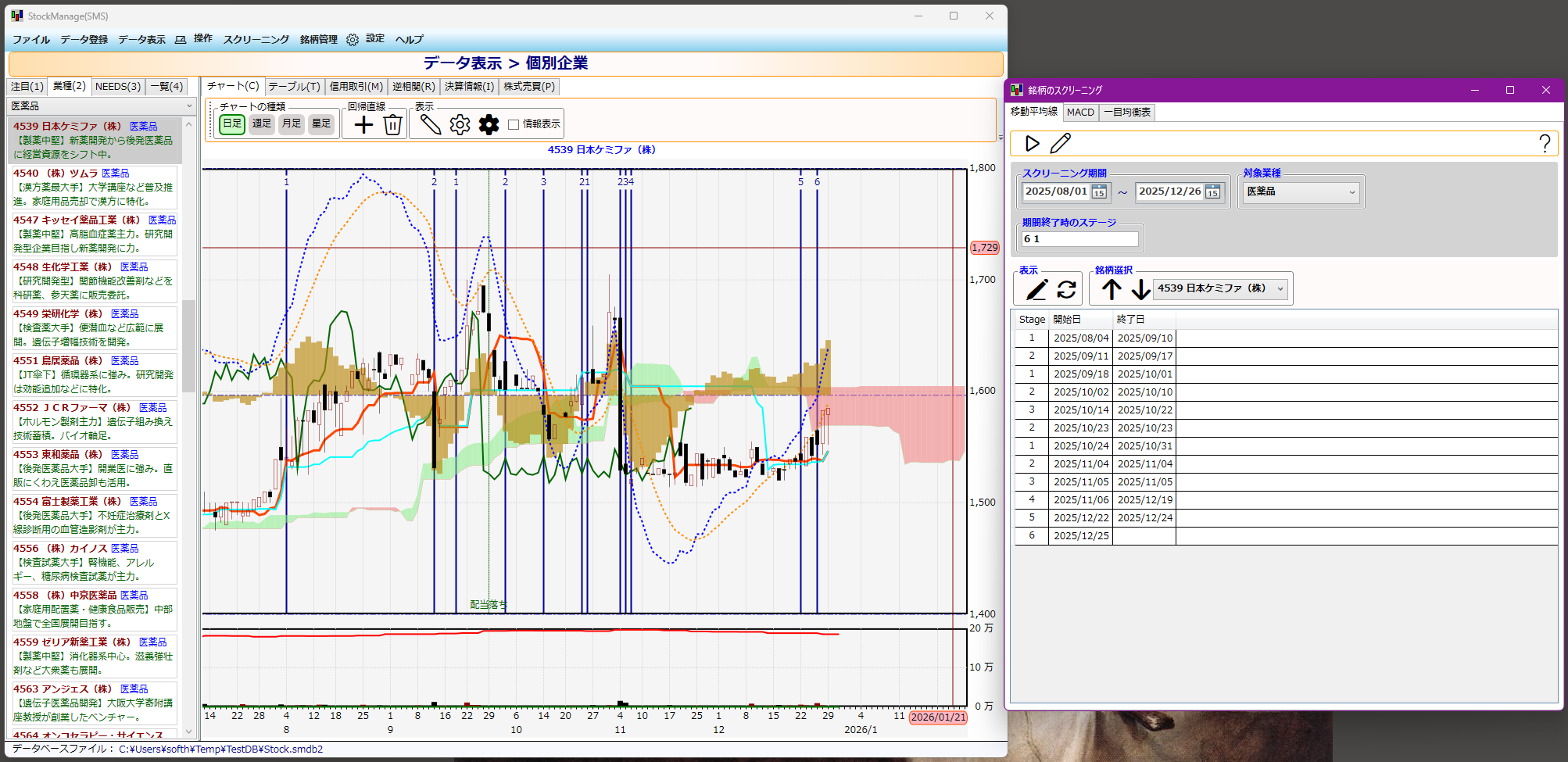This screenshot has height=762, width=1568.
Task: Open help with question mark icon
Action: click(1544, 143)
